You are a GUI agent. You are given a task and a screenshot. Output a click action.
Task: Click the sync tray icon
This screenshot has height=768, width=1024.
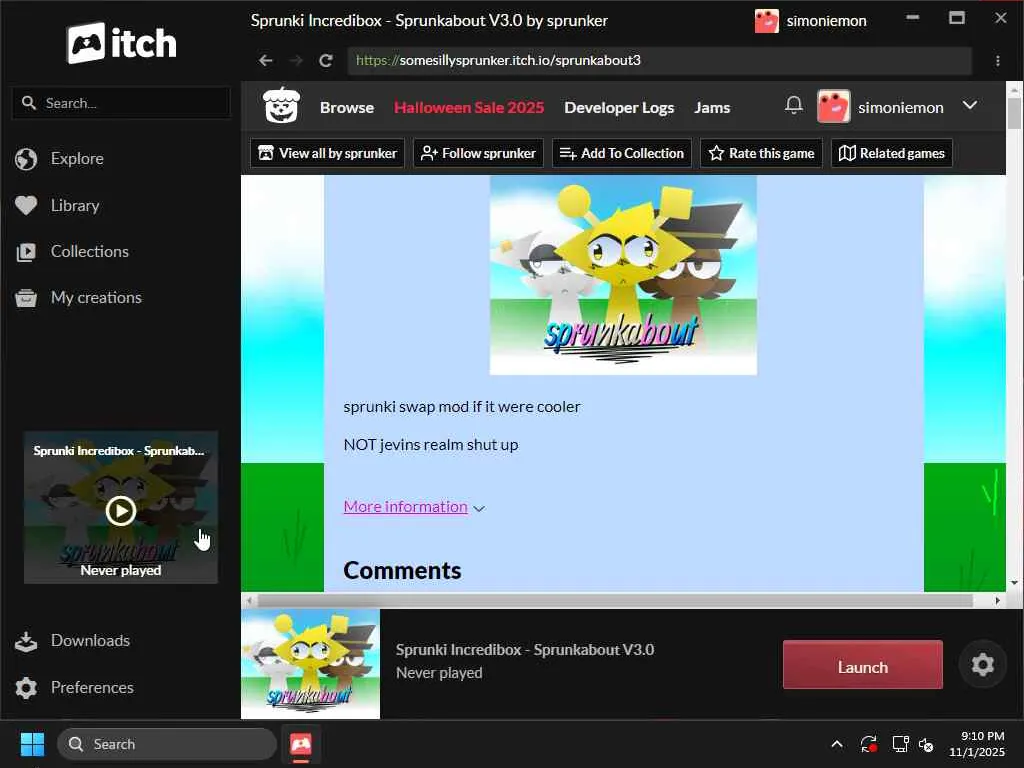pyautogui.click(x=869, y=744)
